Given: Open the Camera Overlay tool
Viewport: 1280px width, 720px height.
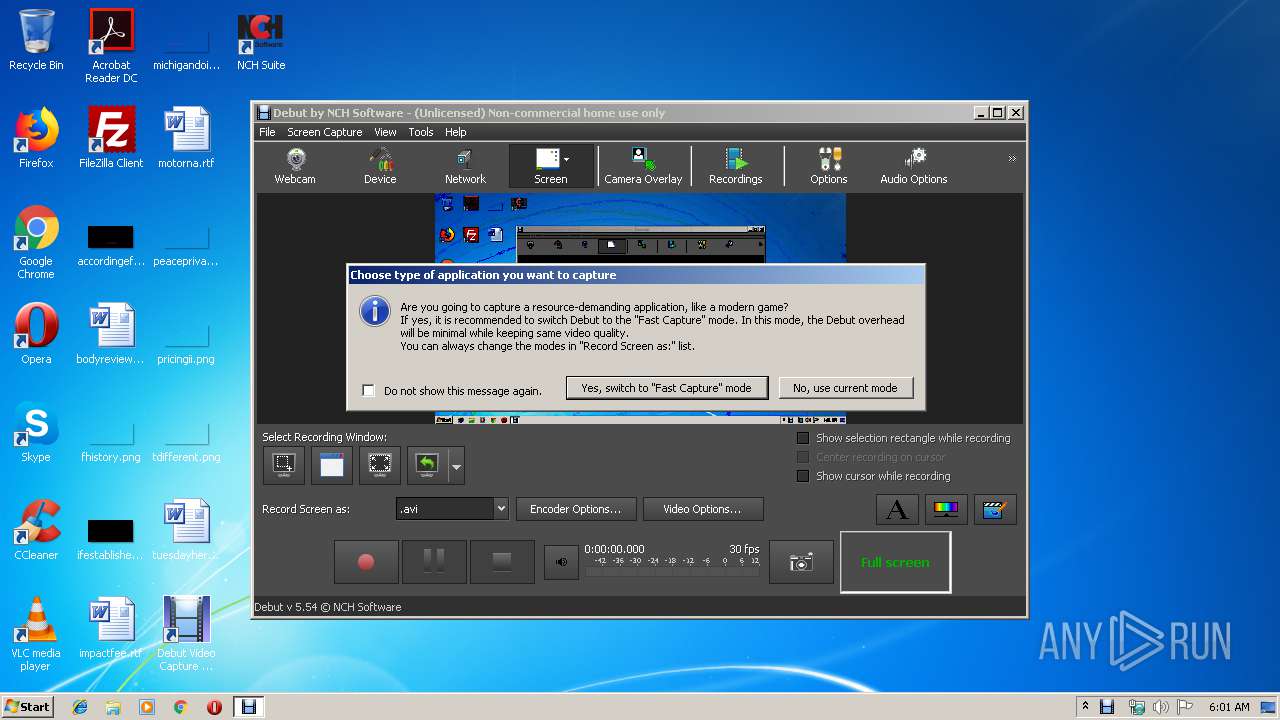Looking at the screenshot, I should (643, 166).
